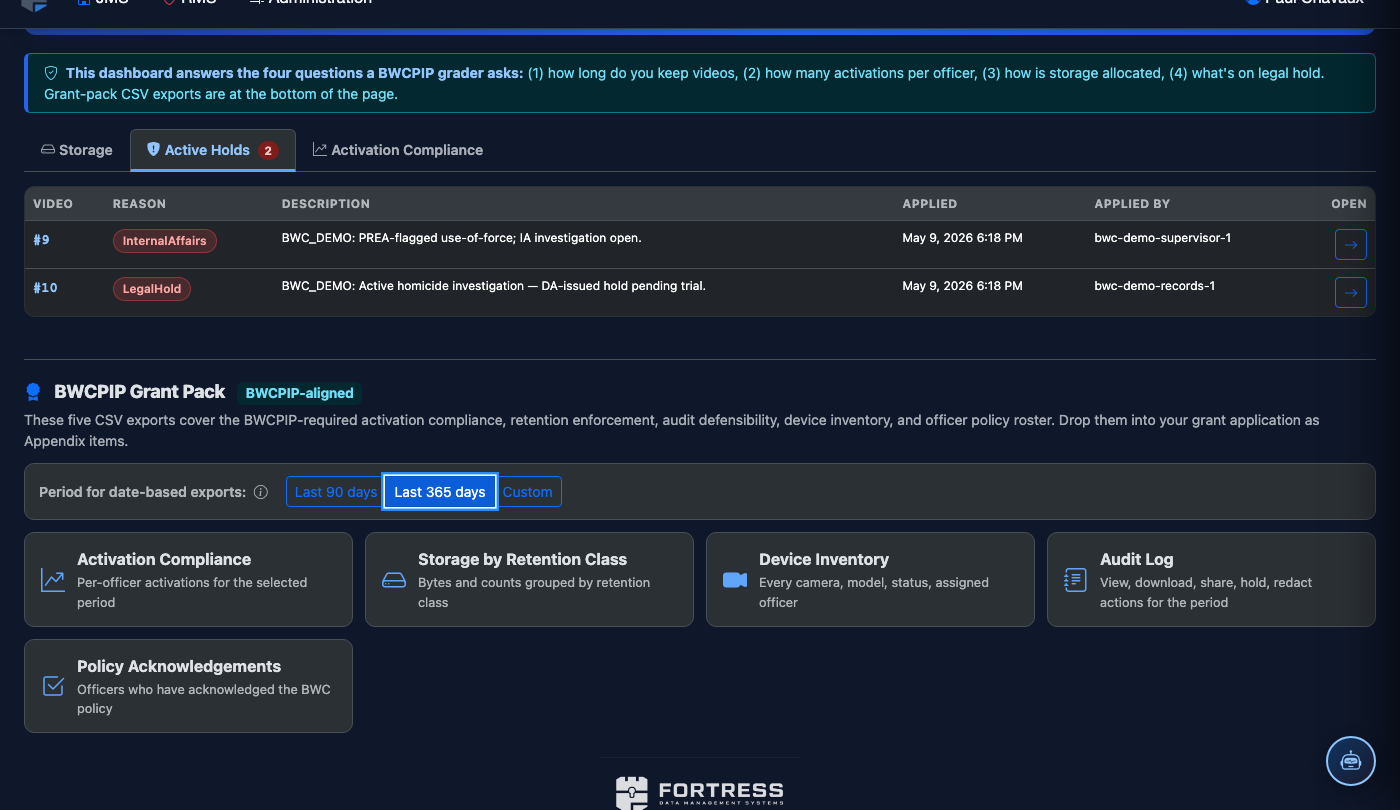Click the VIDEO column header
This screenshot has width=1400, height=810.
tap(53, 204)
